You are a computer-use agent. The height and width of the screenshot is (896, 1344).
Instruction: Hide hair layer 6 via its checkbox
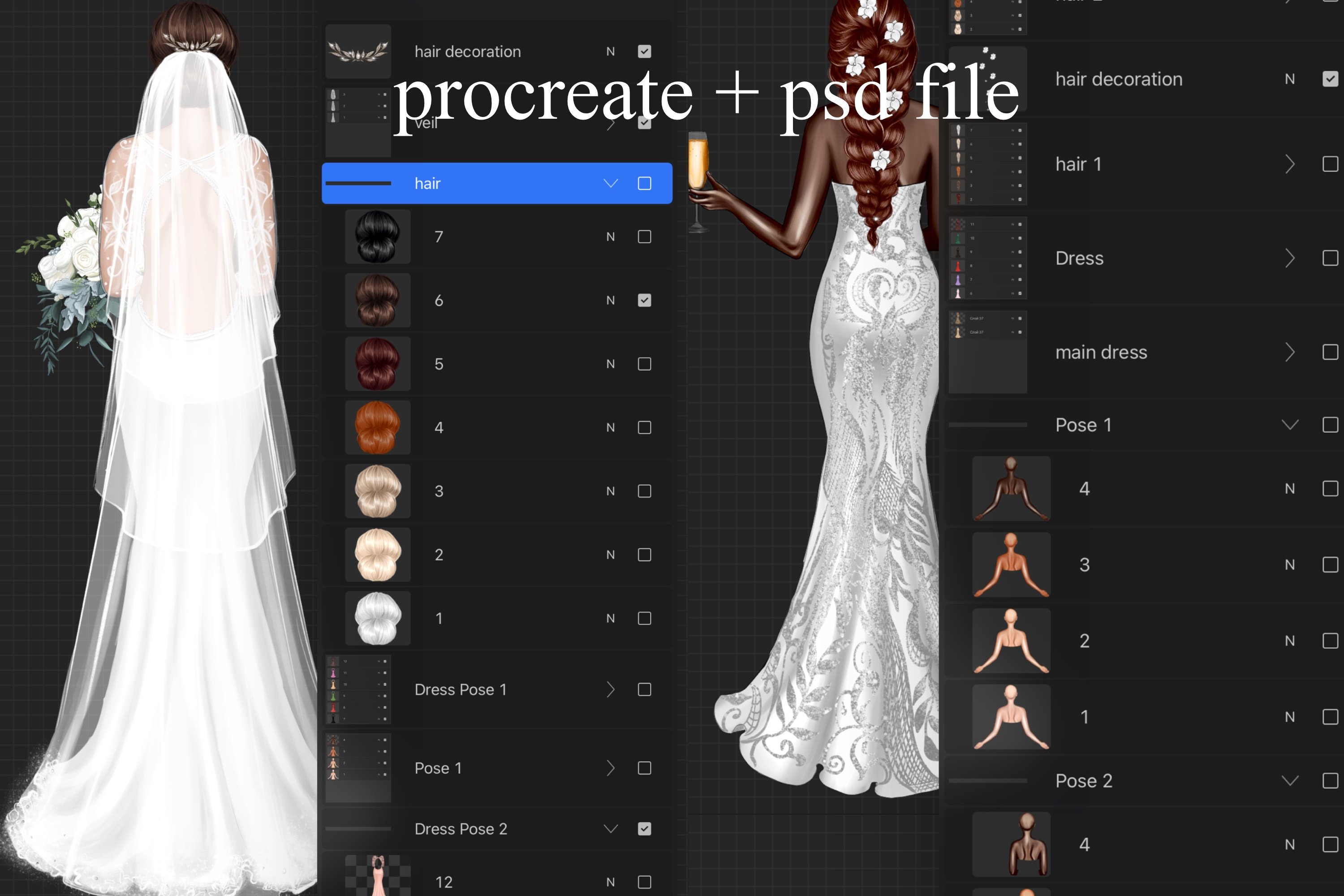tap(644, 300)
